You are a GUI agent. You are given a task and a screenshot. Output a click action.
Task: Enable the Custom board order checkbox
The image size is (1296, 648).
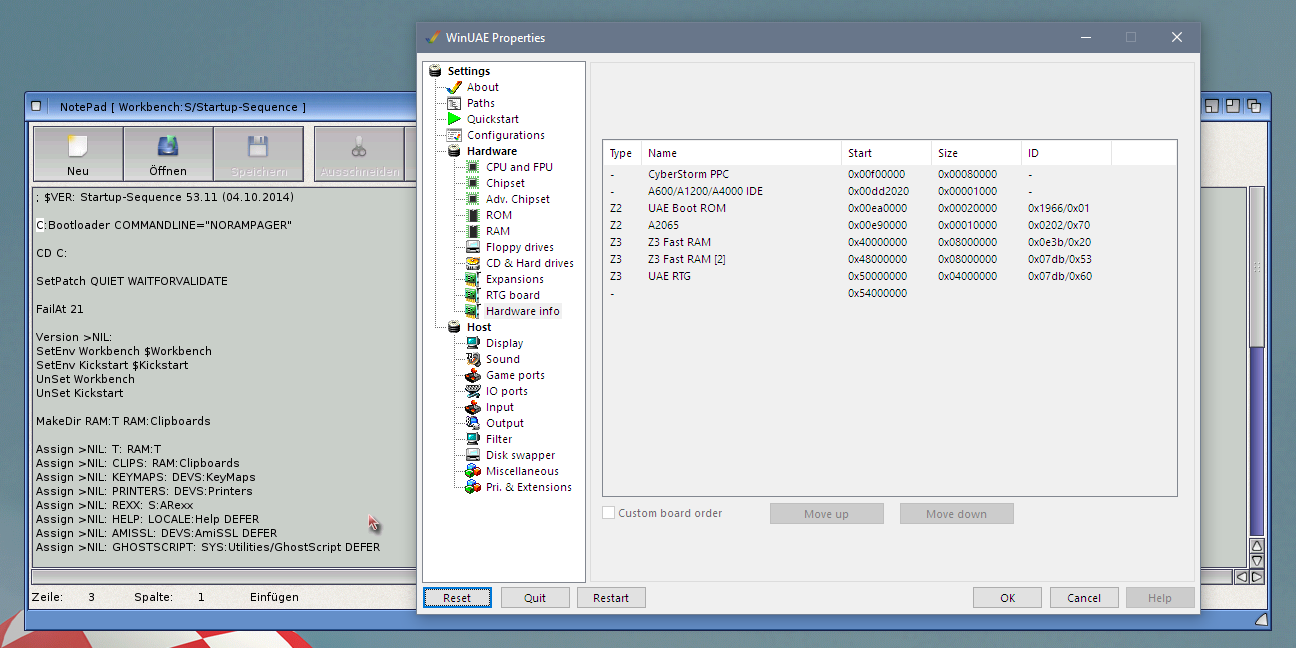(x=609, y=513)
